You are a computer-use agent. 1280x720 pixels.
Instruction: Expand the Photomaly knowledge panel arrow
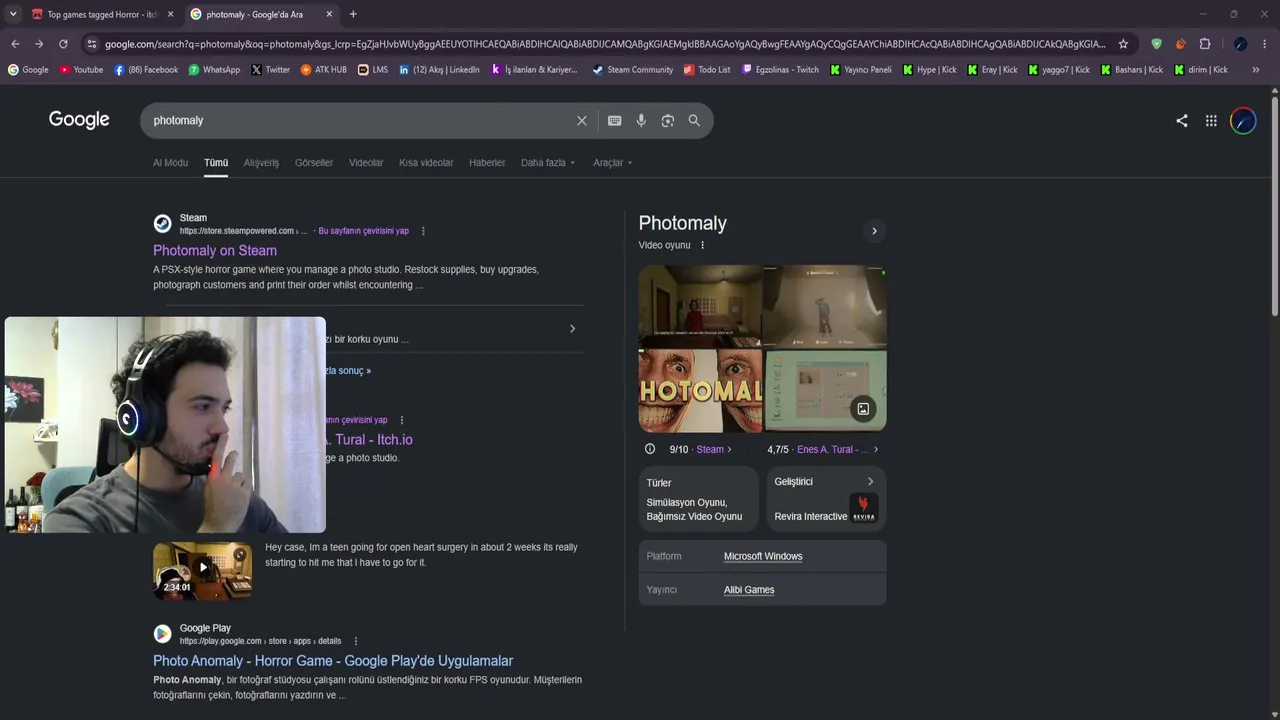pyautogui.click(x=874, y=231)
